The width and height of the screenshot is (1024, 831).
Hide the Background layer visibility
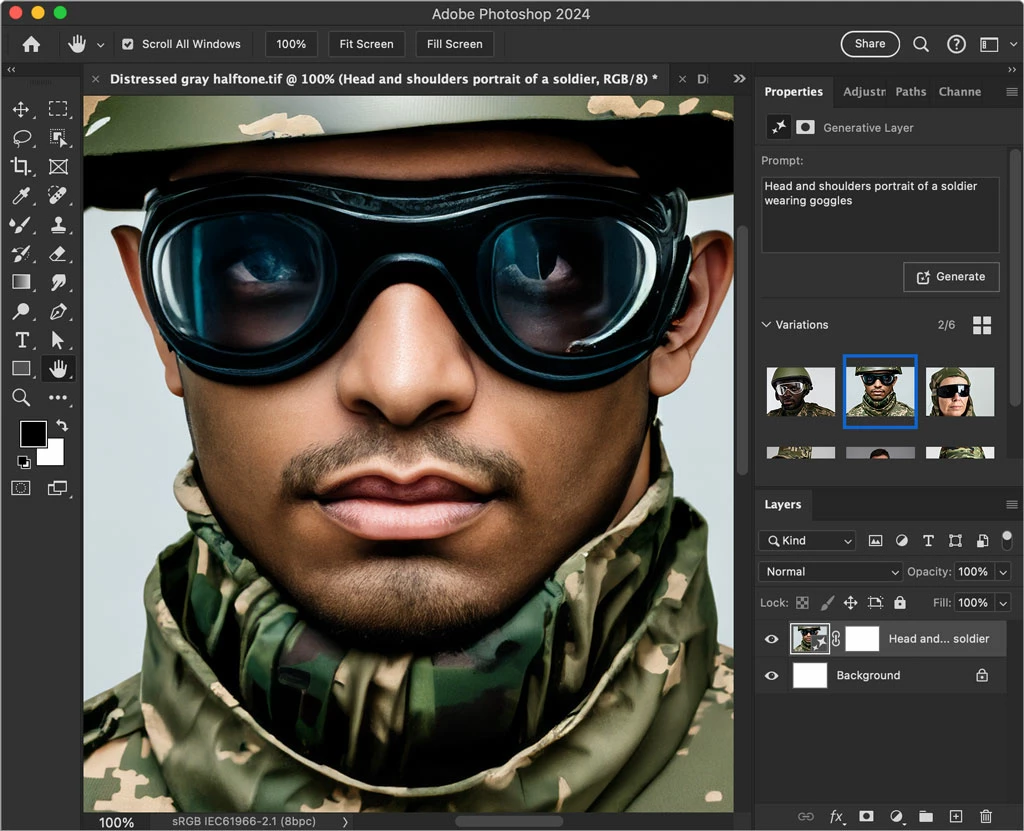pos(771,676)
